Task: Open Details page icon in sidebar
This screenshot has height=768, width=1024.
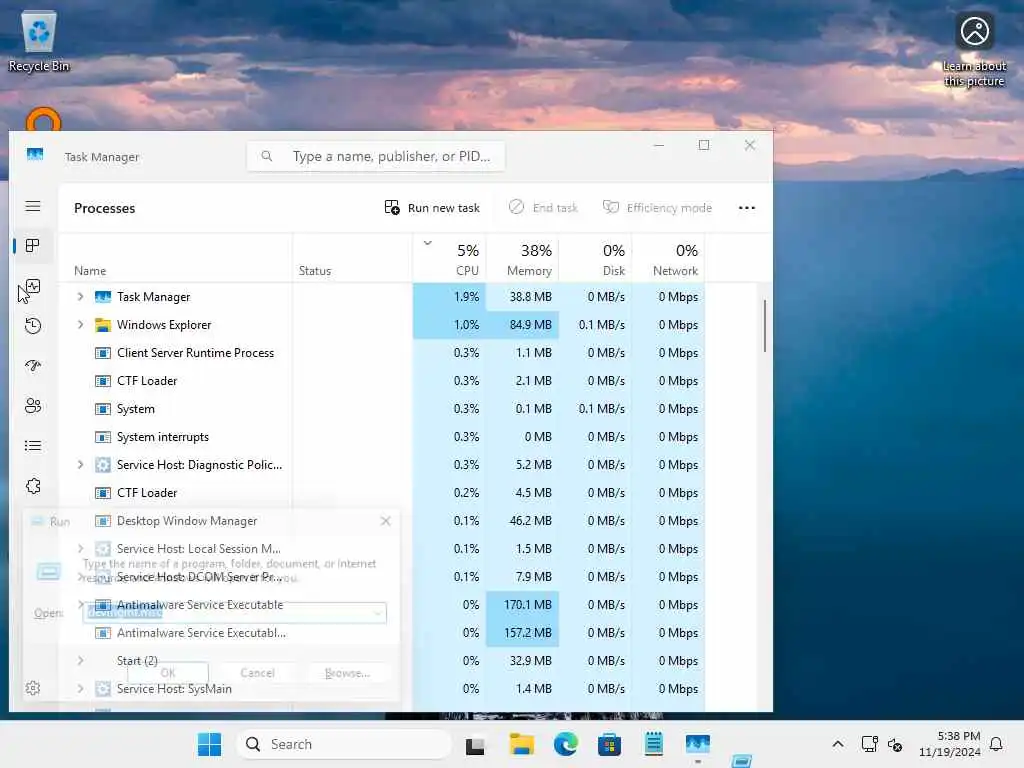Action: [x=33, y=446]
